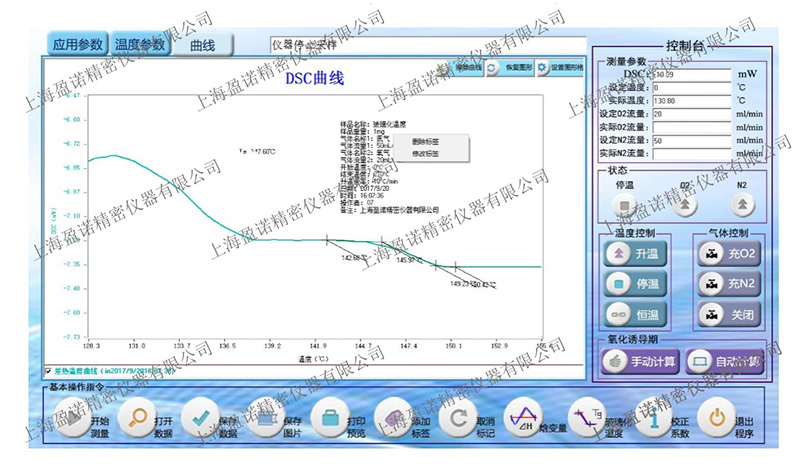This screenshot has width=800, height=470.
Task: Open 打印预览 print preview icon
Action: (328, 421)
